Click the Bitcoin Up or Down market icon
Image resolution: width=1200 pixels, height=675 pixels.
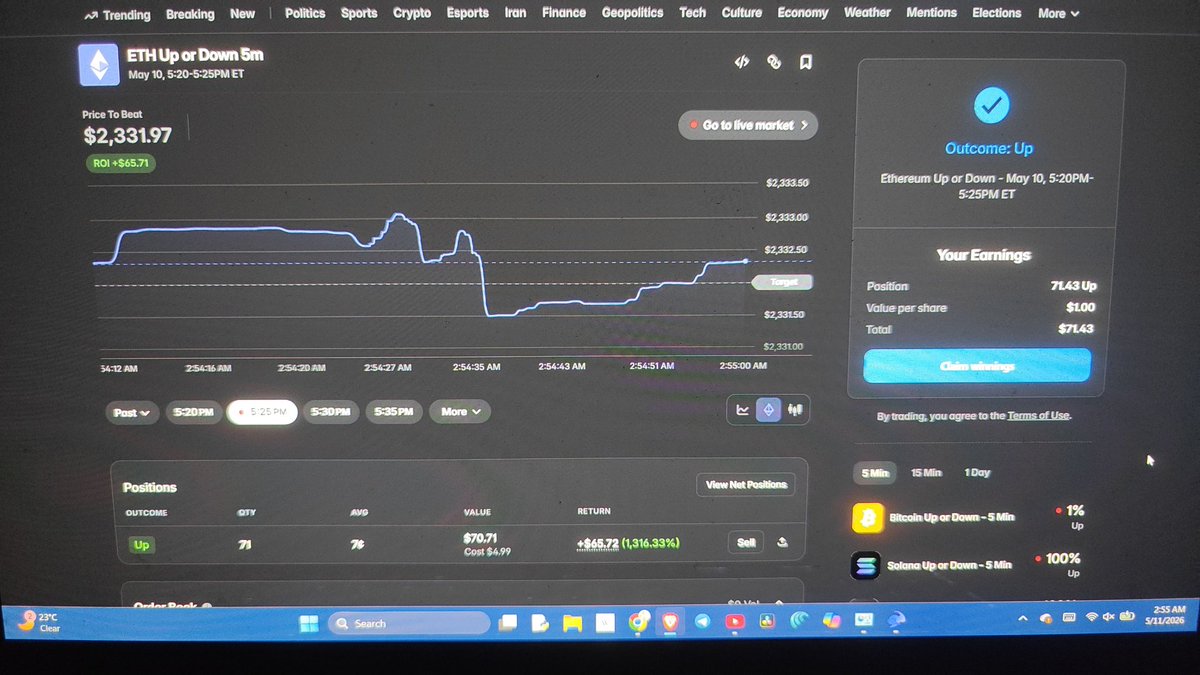click(x=867, y=518)
